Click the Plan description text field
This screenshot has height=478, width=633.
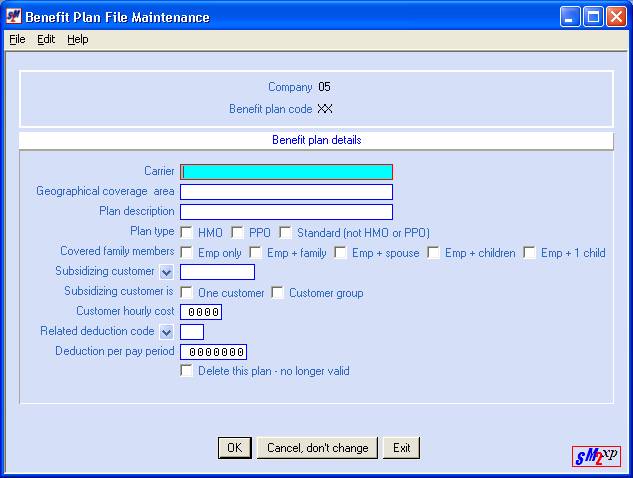(286, 212)
